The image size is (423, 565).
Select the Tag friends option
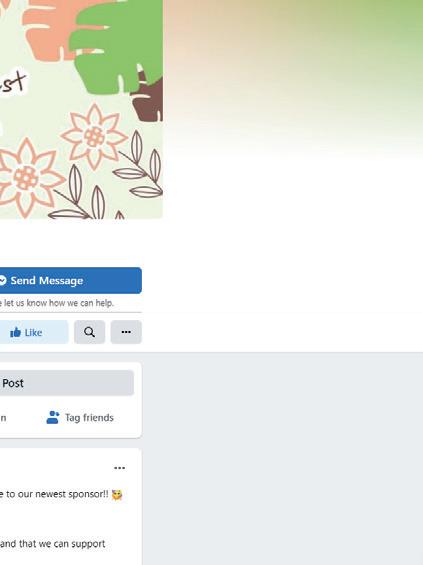[x=80, y=417]
